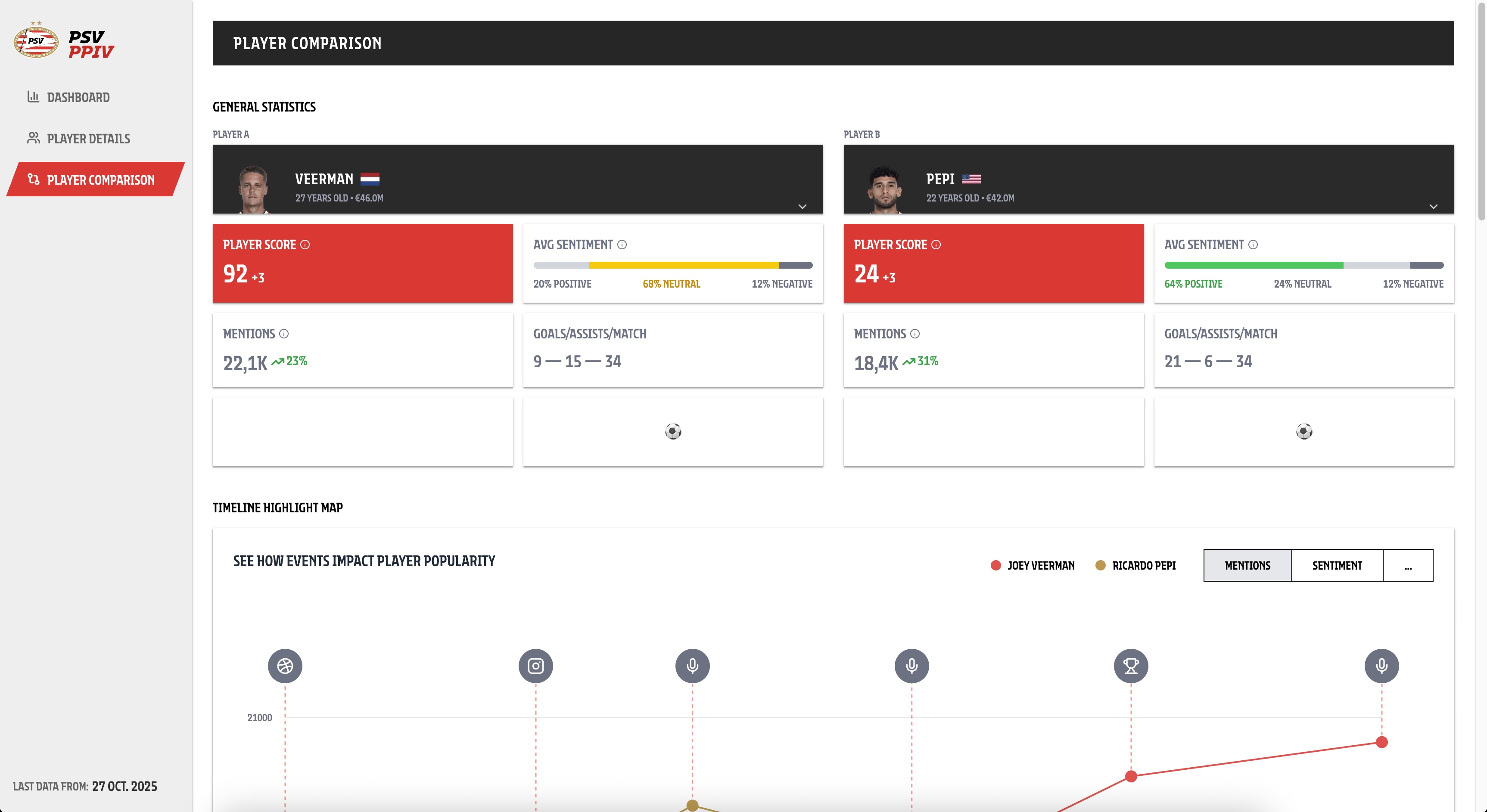The width and height of the screenshot is (1487, 812).
Task: Click the Instagram event marker icon
Action: click(x=535, y=666)
